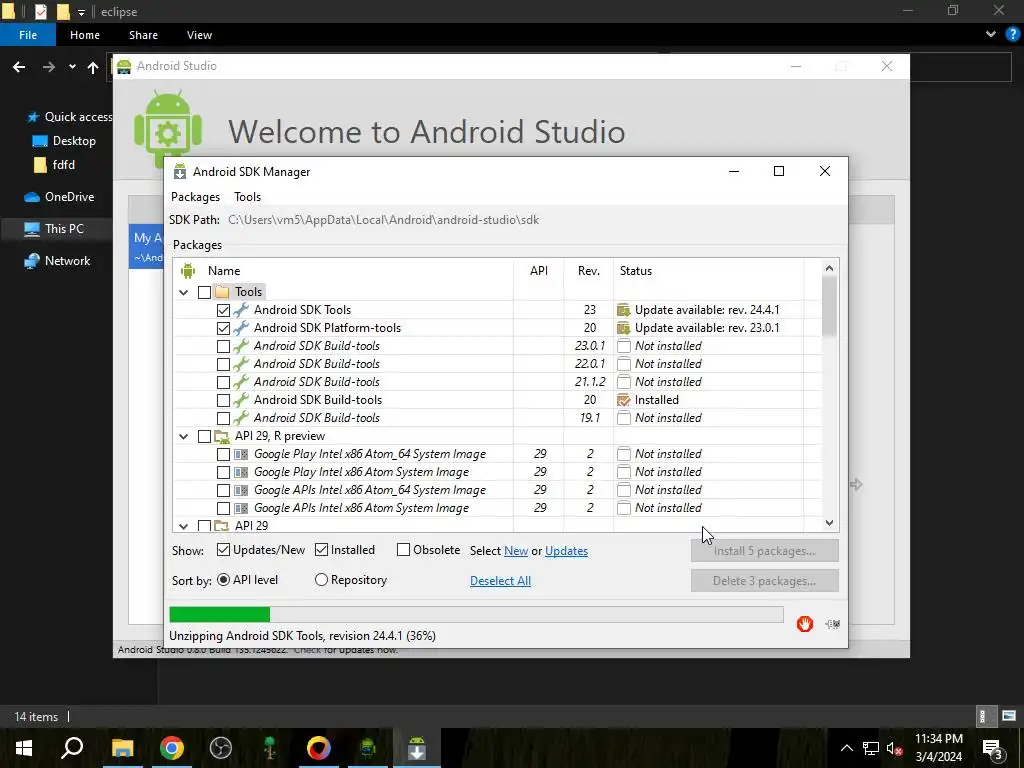The height and width of the screenshot is (768, 1024).
Task: Click the Android robot icon in table header
Action: [x=188, y=270]
